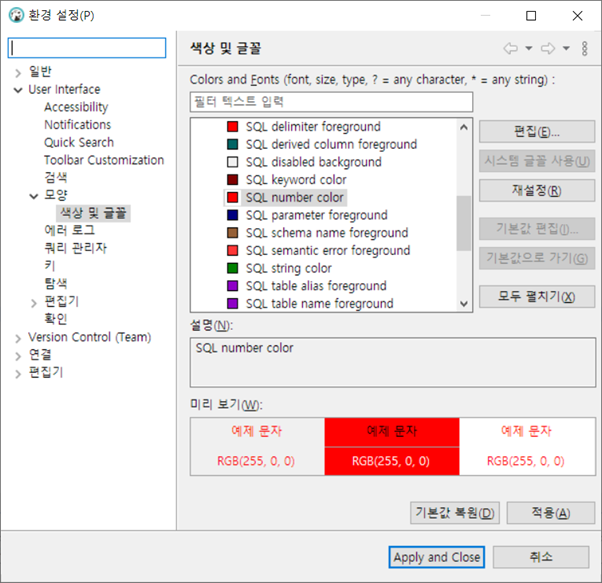Click the red swatch for SQL delimiter foreground
The width and height of the screenshot is (602, 583).
click(232, 126)
